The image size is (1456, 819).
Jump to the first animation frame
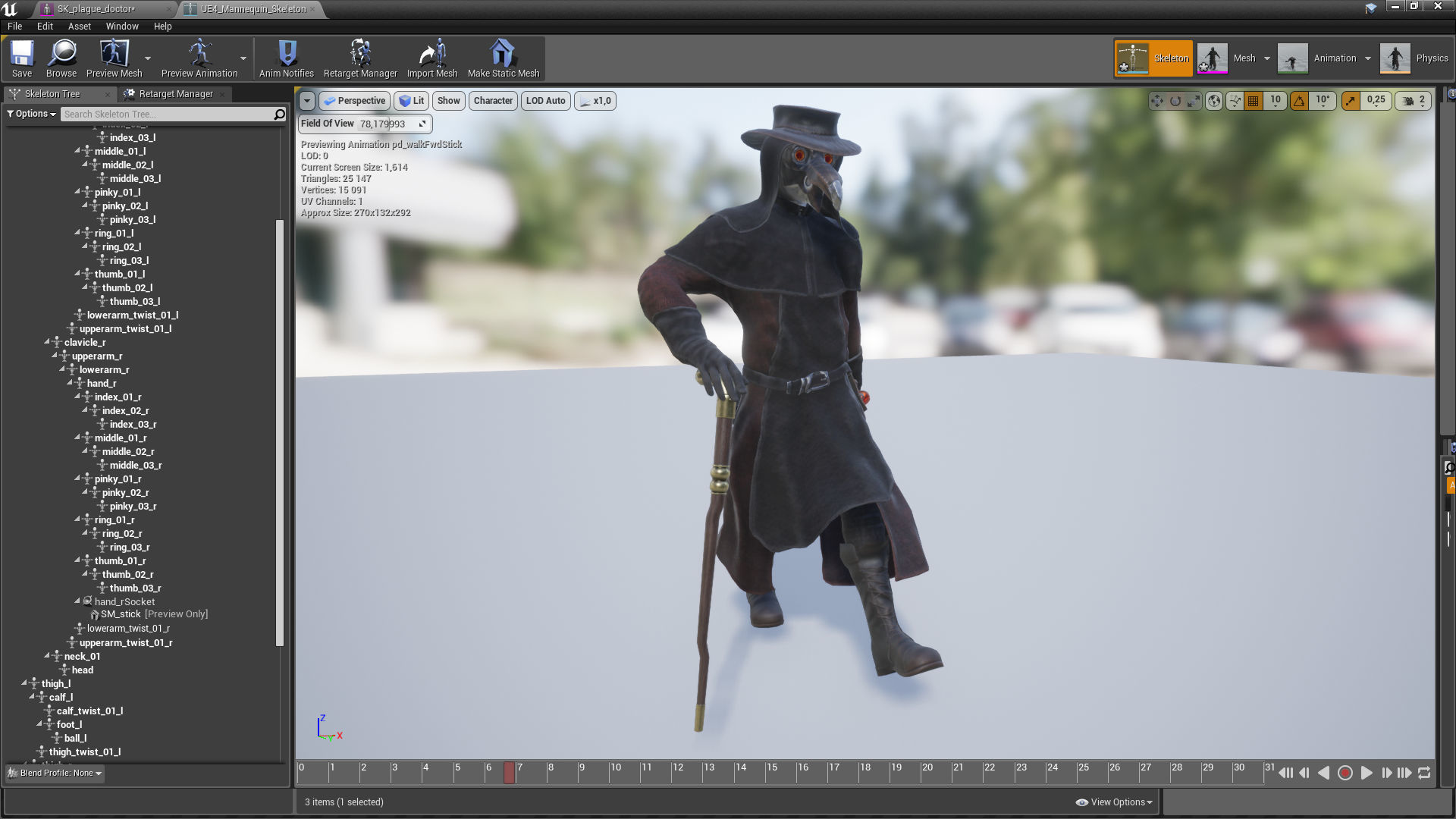coord(1286,773)
